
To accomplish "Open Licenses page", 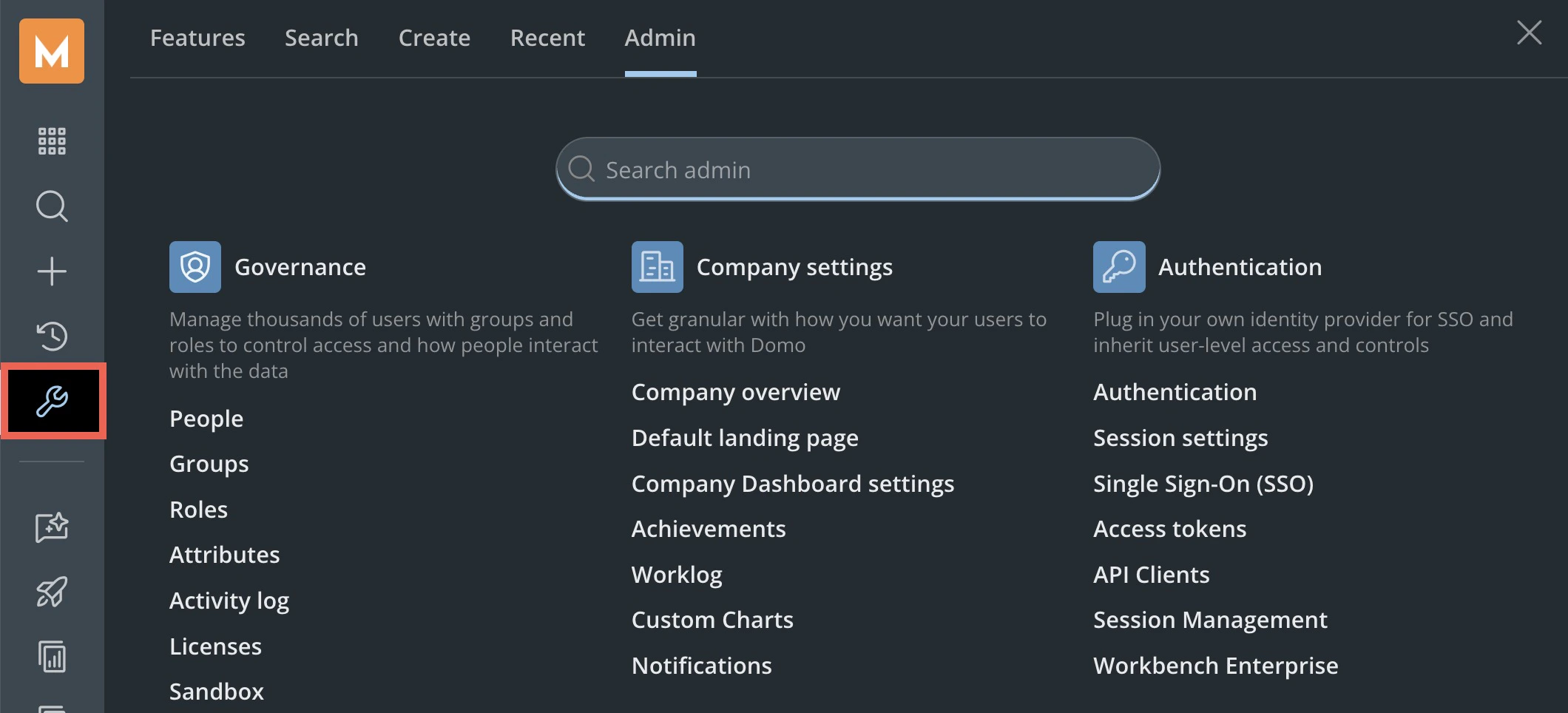I will pyautogui.click(x=216, y=646).
